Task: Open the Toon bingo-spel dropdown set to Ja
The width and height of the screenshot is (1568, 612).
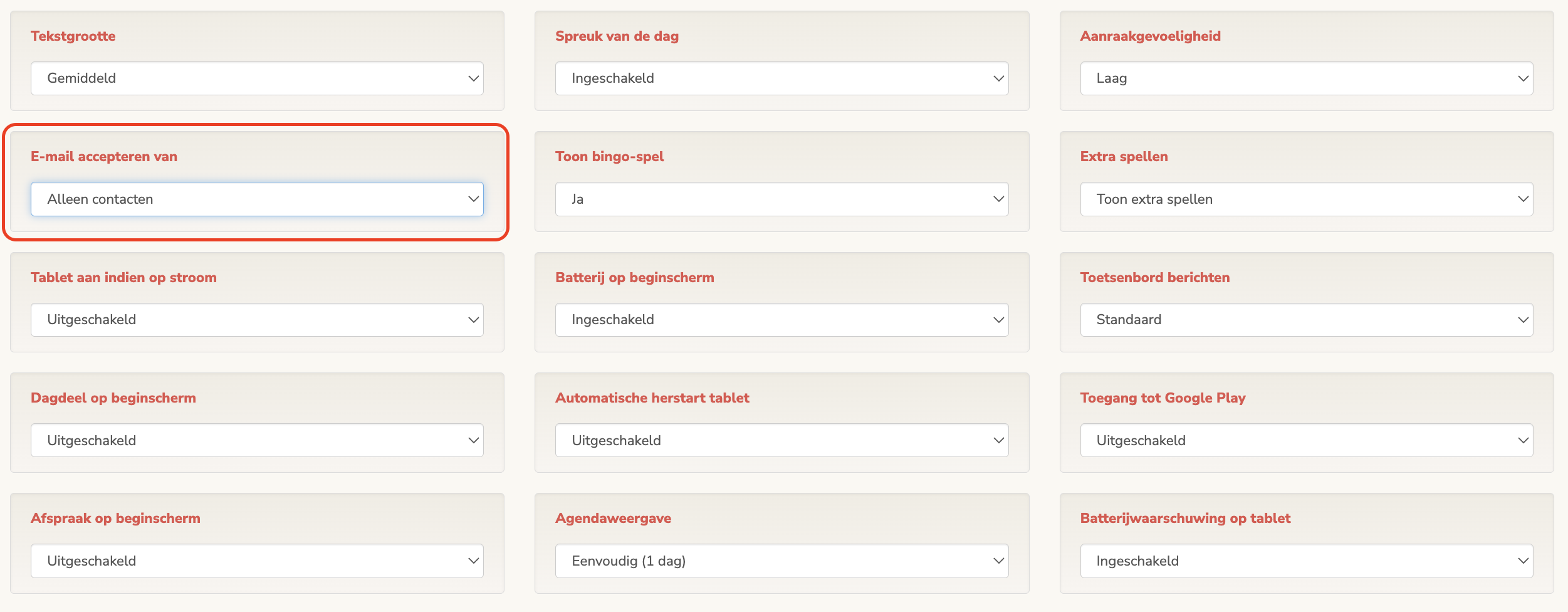Action: [781, 199]
